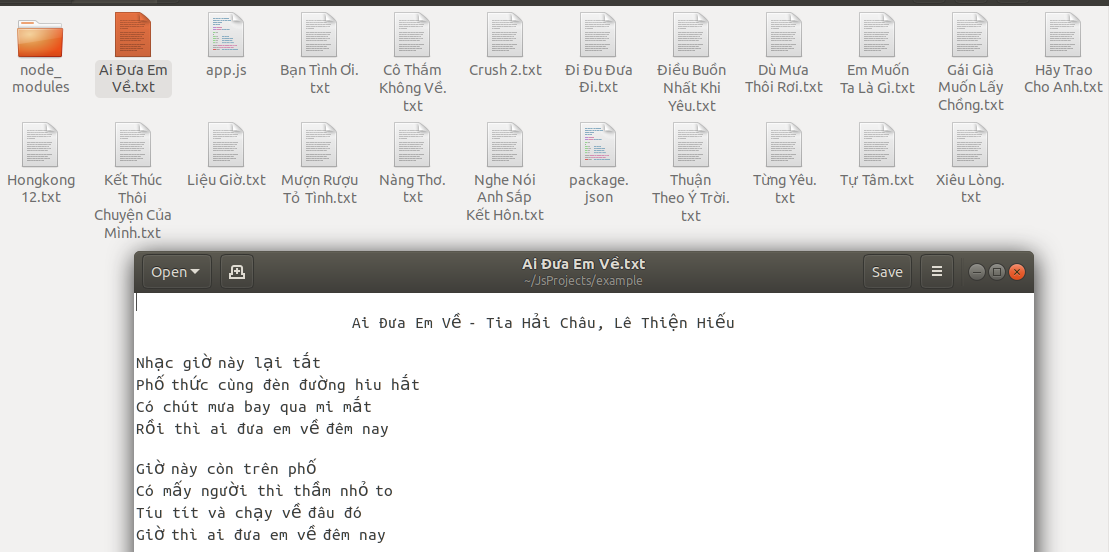Click the Ai Đưa Em Về.txt file label
This screenshot has width=1109, height=552.
click(133, 79)
